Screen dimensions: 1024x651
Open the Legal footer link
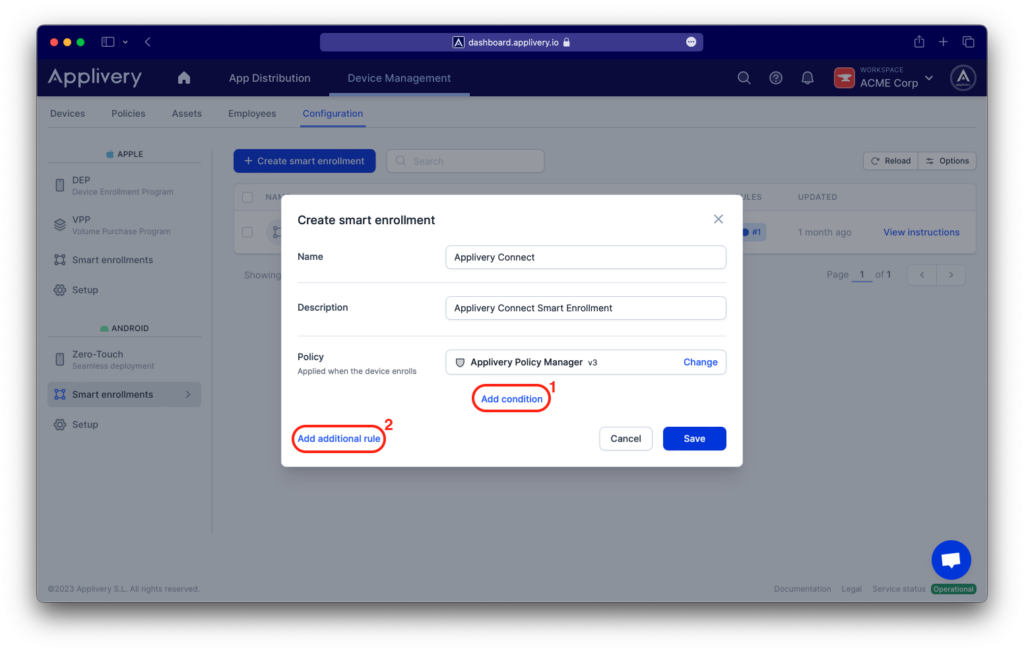click(x=852, y=589)
